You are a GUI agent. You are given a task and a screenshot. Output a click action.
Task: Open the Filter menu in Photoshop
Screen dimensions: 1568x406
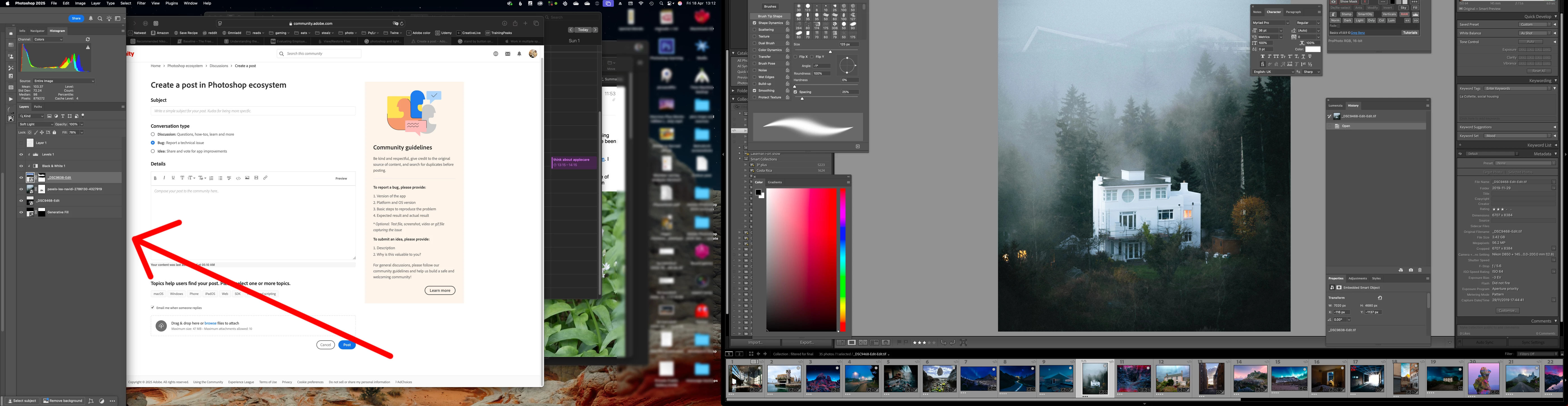[141, 3]
